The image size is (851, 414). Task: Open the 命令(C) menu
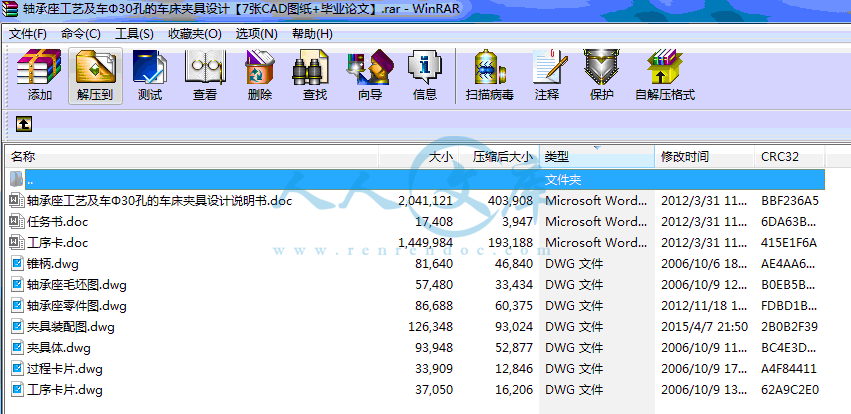81,34
